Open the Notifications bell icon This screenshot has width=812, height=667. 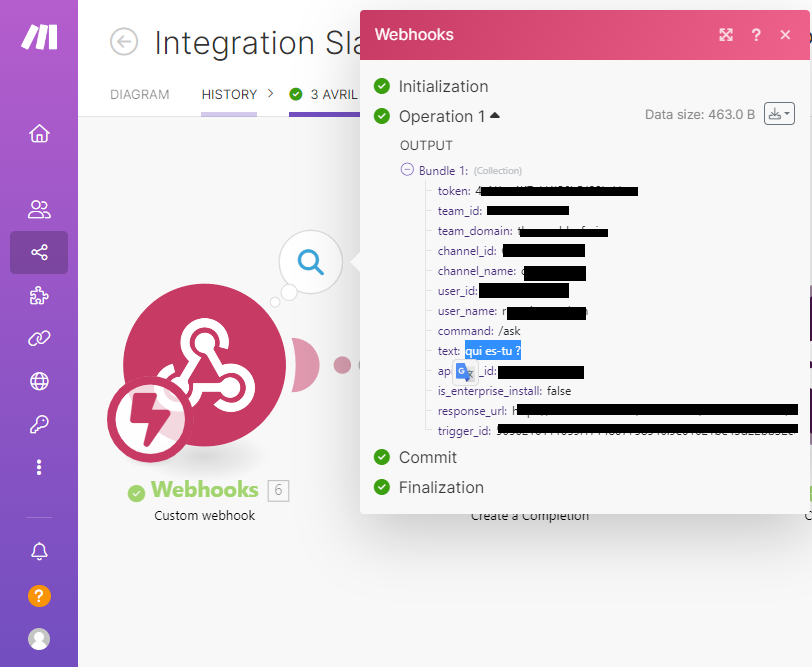[39, 552]
